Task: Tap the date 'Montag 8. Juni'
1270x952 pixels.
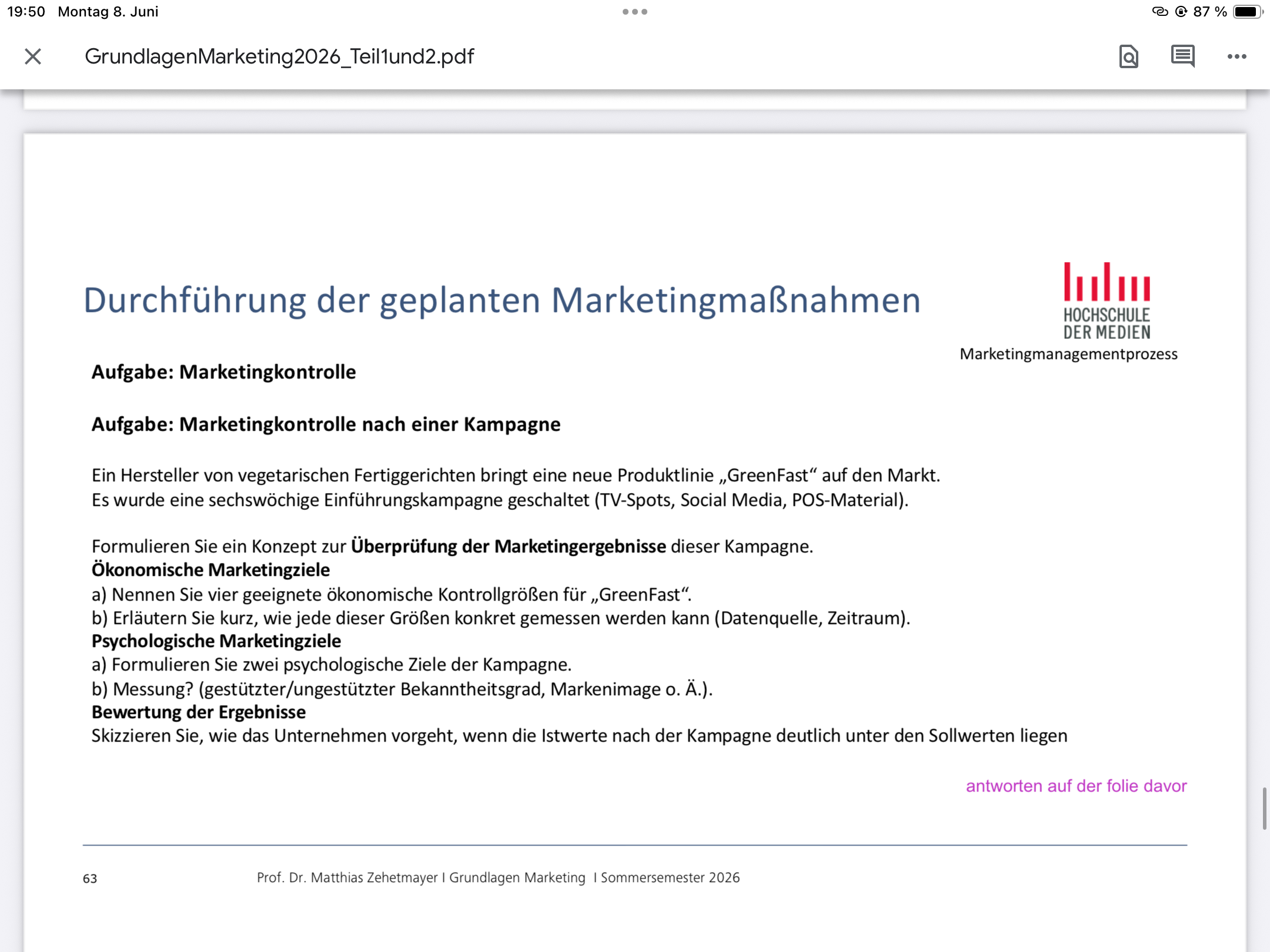Action: (x=108, y=12)
